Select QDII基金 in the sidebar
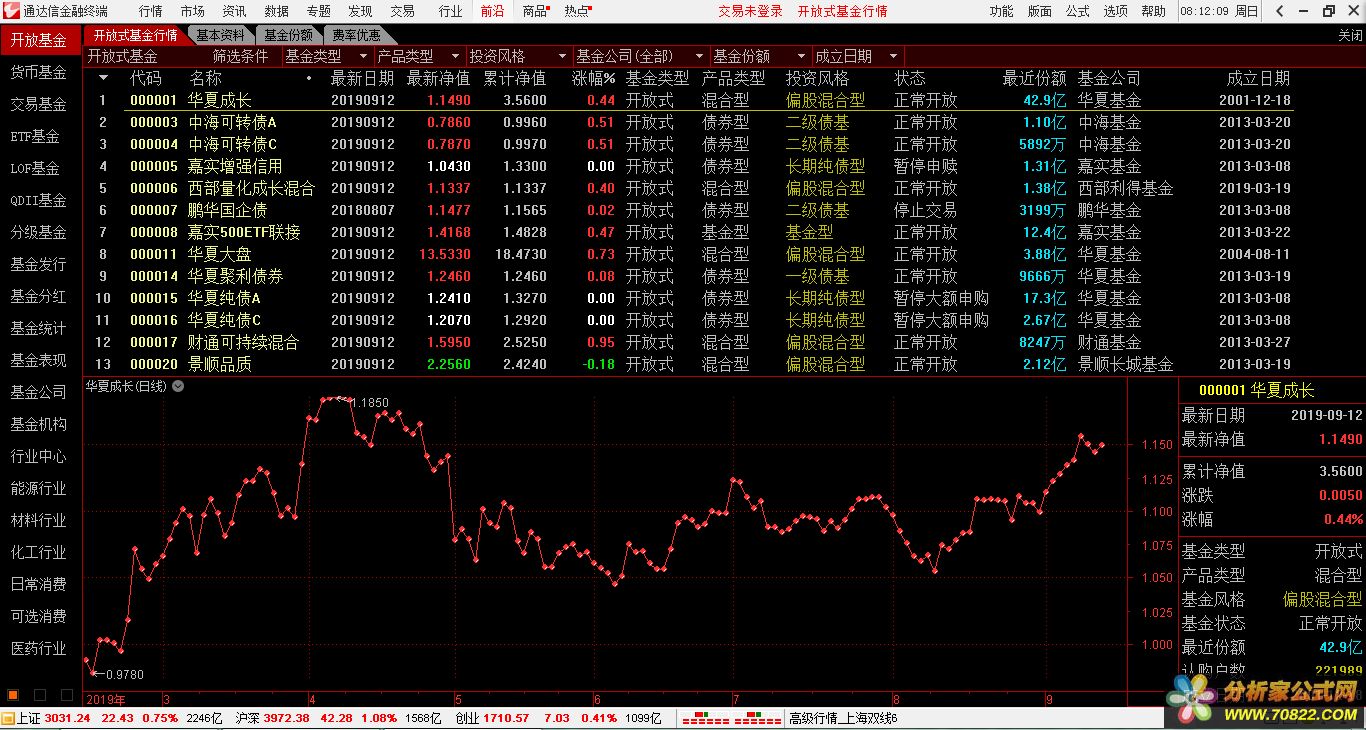1366x730 pixels. coord(38,200)
